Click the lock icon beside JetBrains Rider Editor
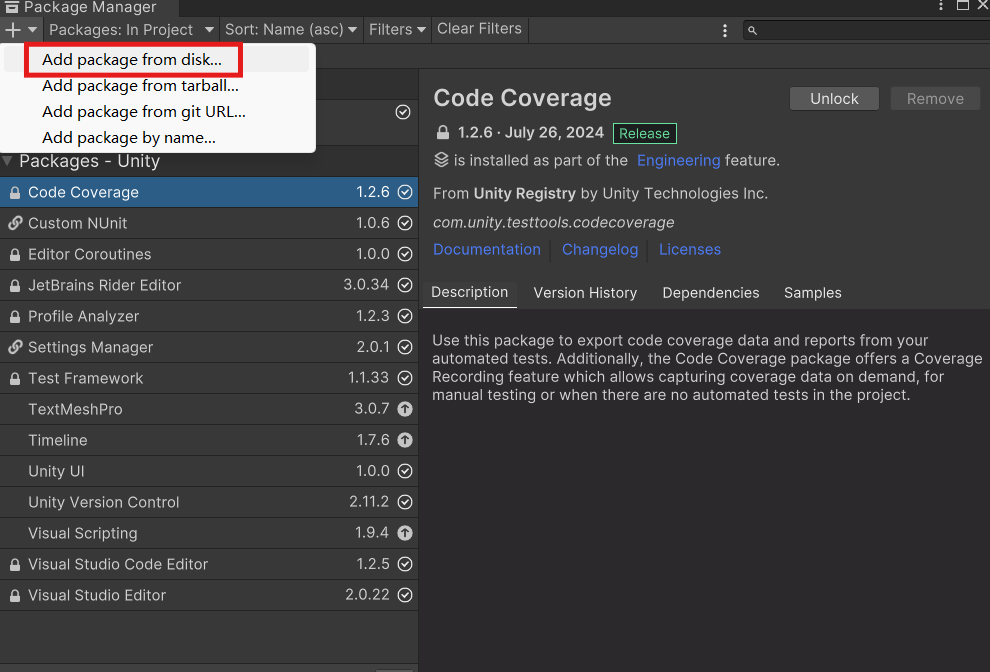Viewport: 990px width, 672px height. click(x=15, y=285)
